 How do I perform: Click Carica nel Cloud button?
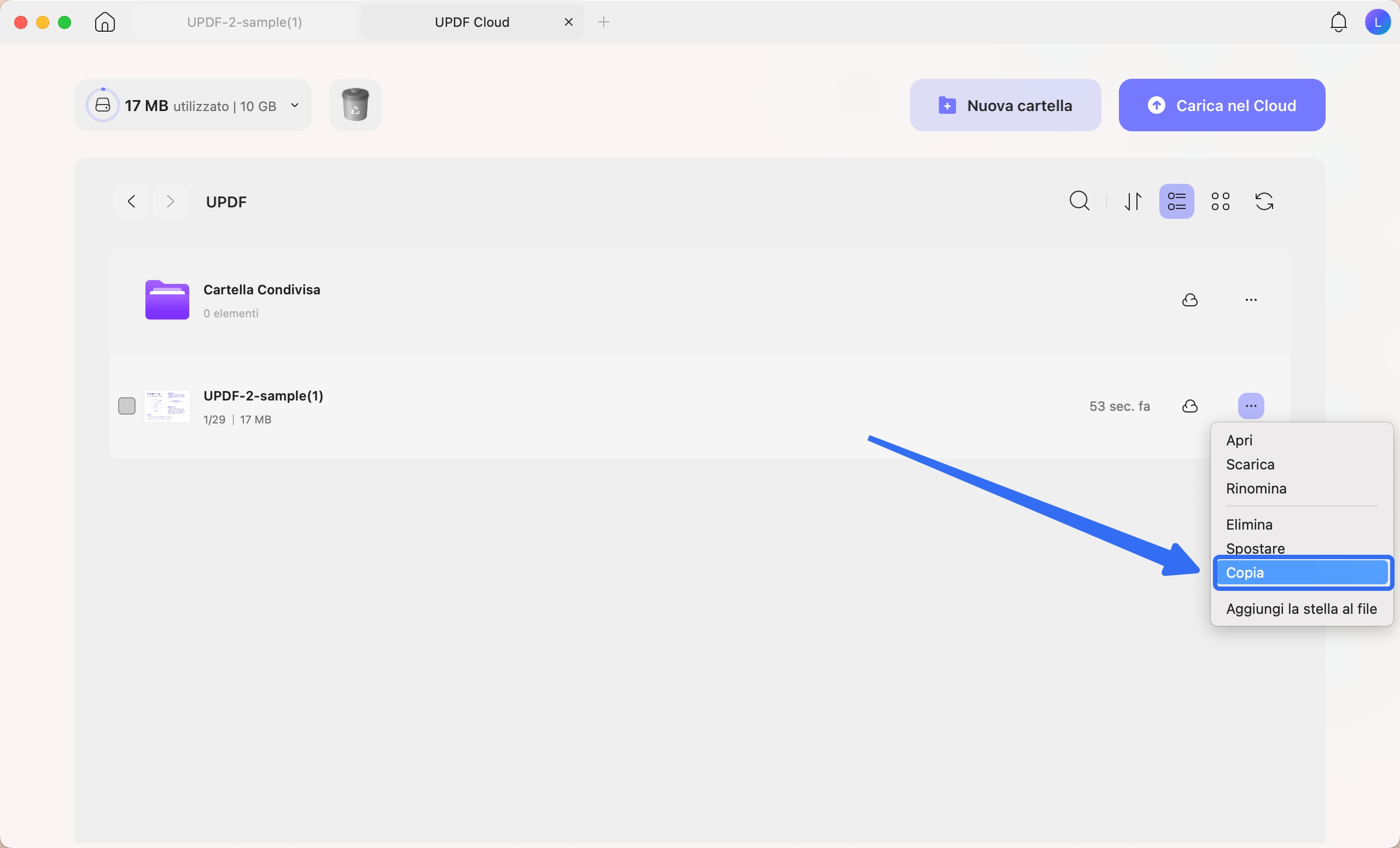(1222, 105)
